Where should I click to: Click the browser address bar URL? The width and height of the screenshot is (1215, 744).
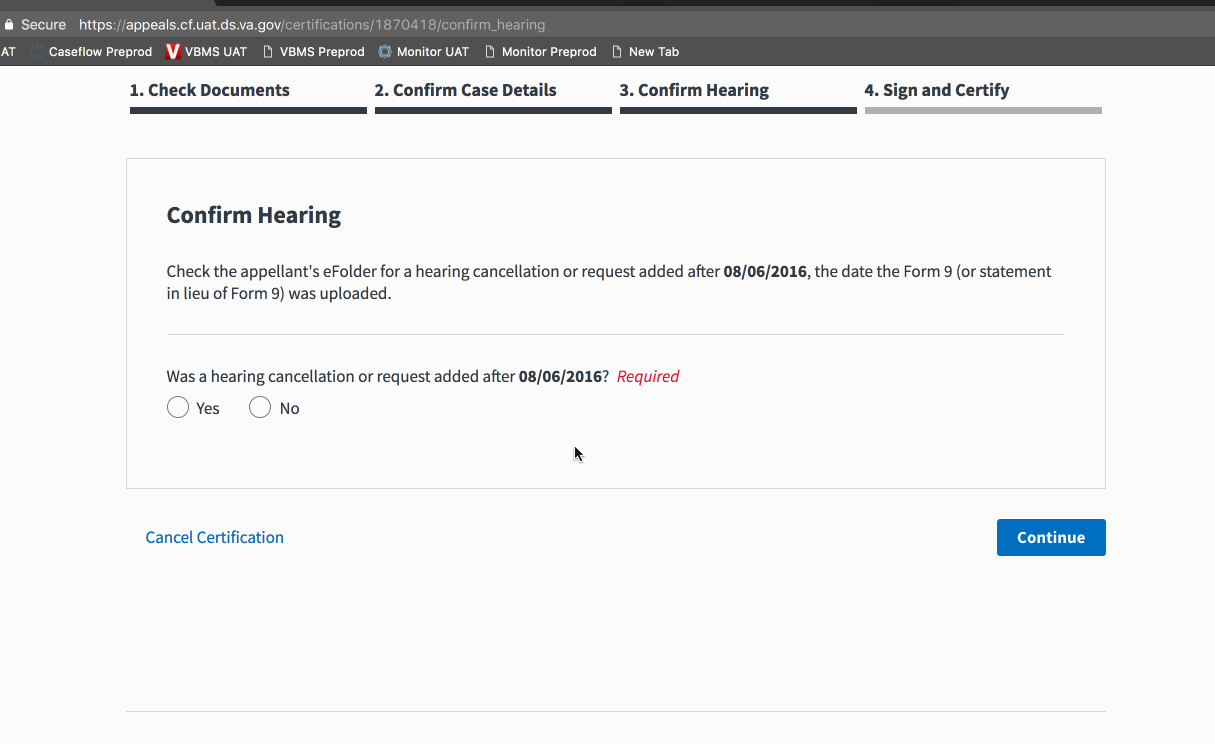click(312, 24)
